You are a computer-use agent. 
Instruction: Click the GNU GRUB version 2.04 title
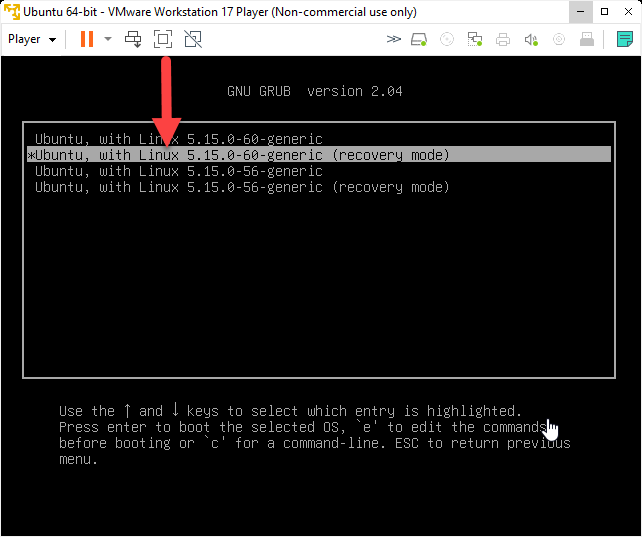pyautogui.click(x=315, y=91)
